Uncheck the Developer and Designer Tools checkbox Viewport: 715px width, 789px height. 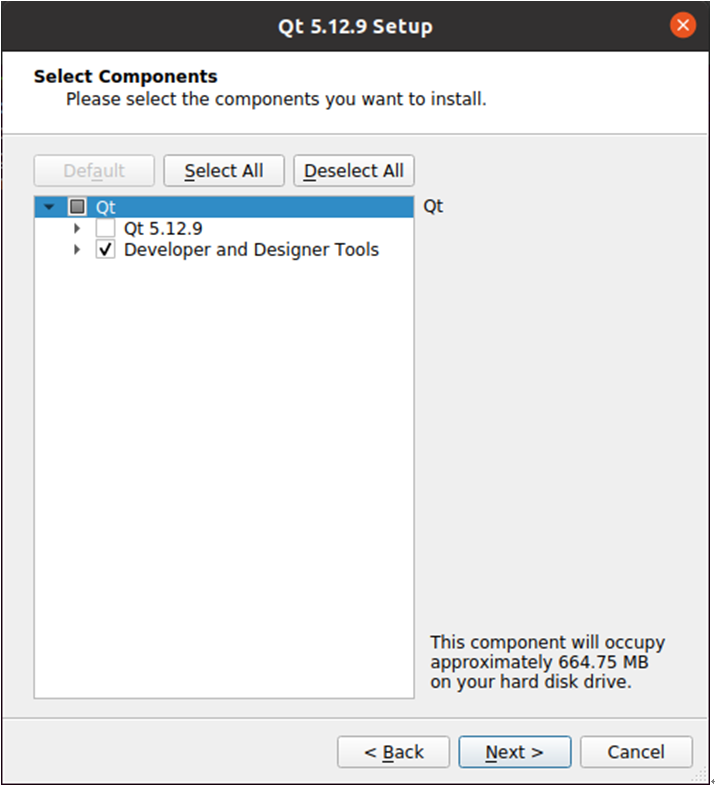click(105, 250)
